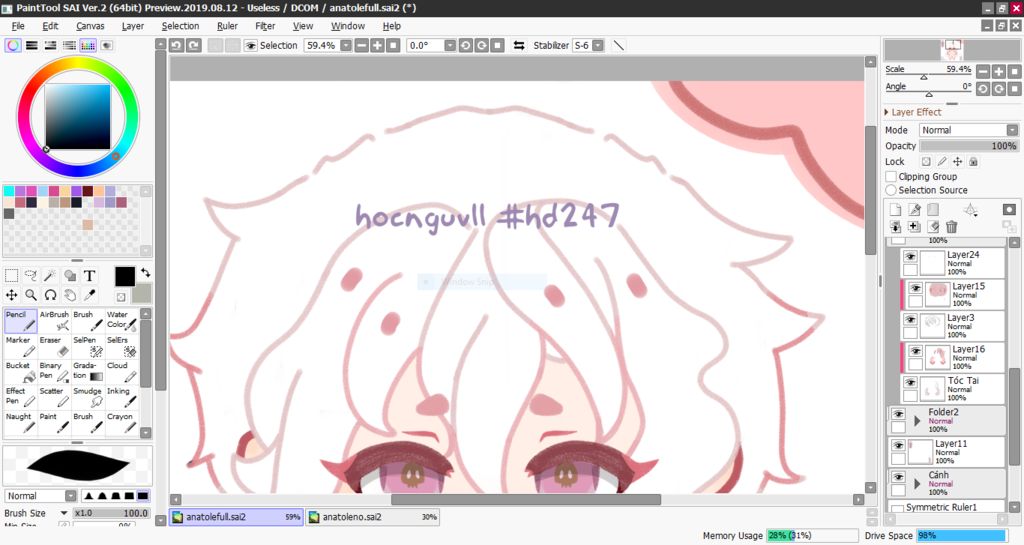1024x545 pixels.
Task: Delete the selected layer with trash icon
Action: click(952, 226)
